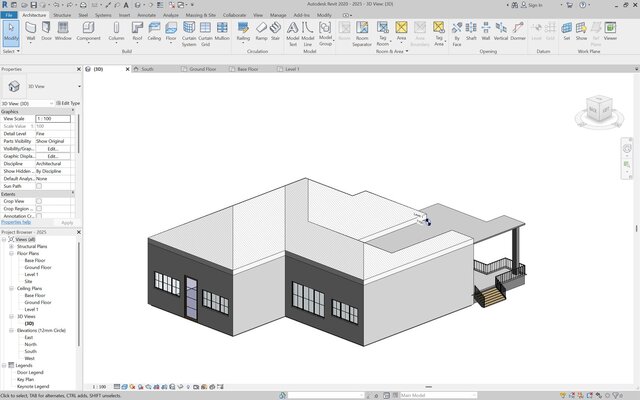Collapse the Floor Plans tree node
This screenshot has width=640, height=400.
click(13, 253)
